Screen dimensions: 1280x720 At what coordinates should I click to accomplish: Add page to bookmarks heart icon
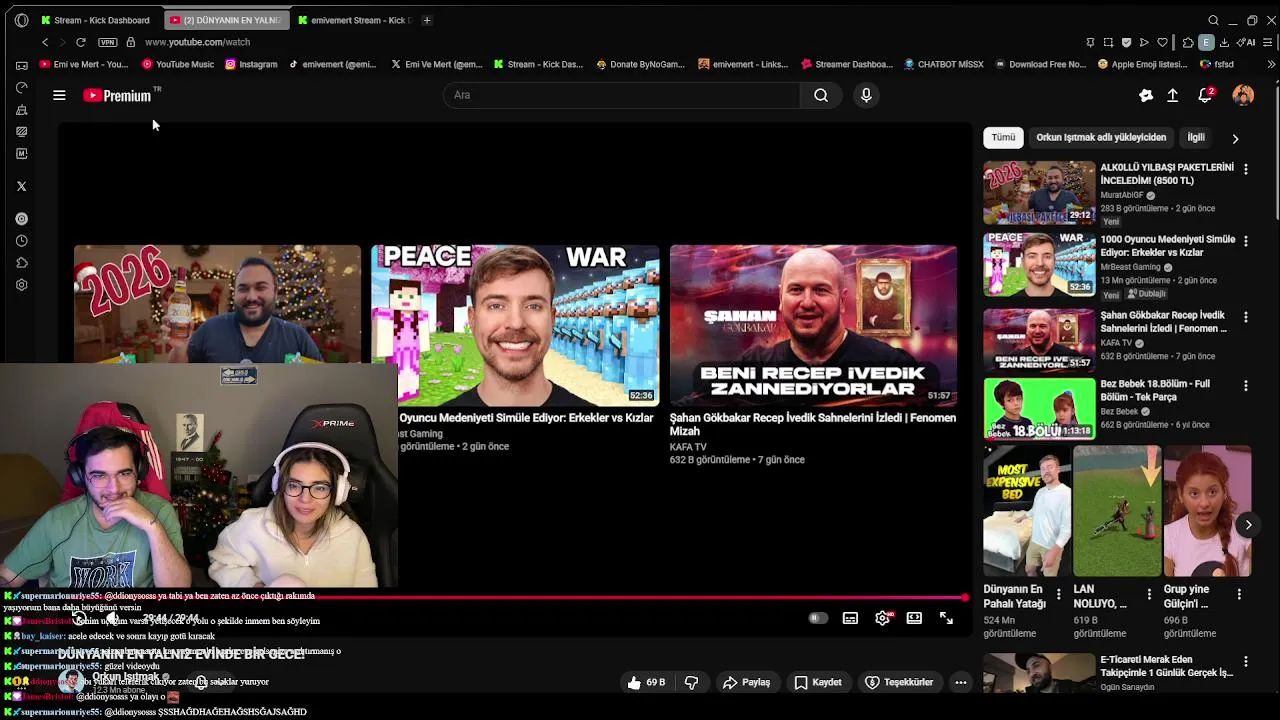(1162, 42)
